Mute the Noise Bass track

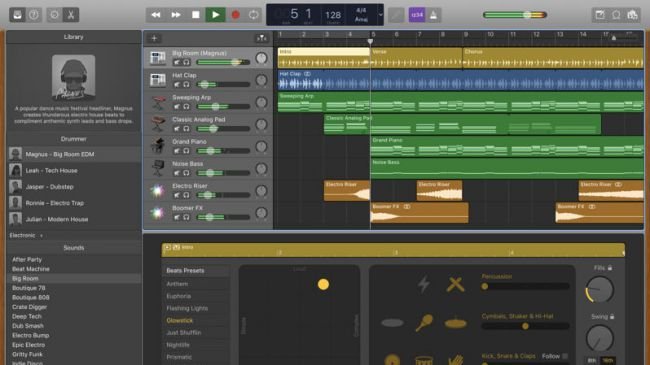coord(177,173)
